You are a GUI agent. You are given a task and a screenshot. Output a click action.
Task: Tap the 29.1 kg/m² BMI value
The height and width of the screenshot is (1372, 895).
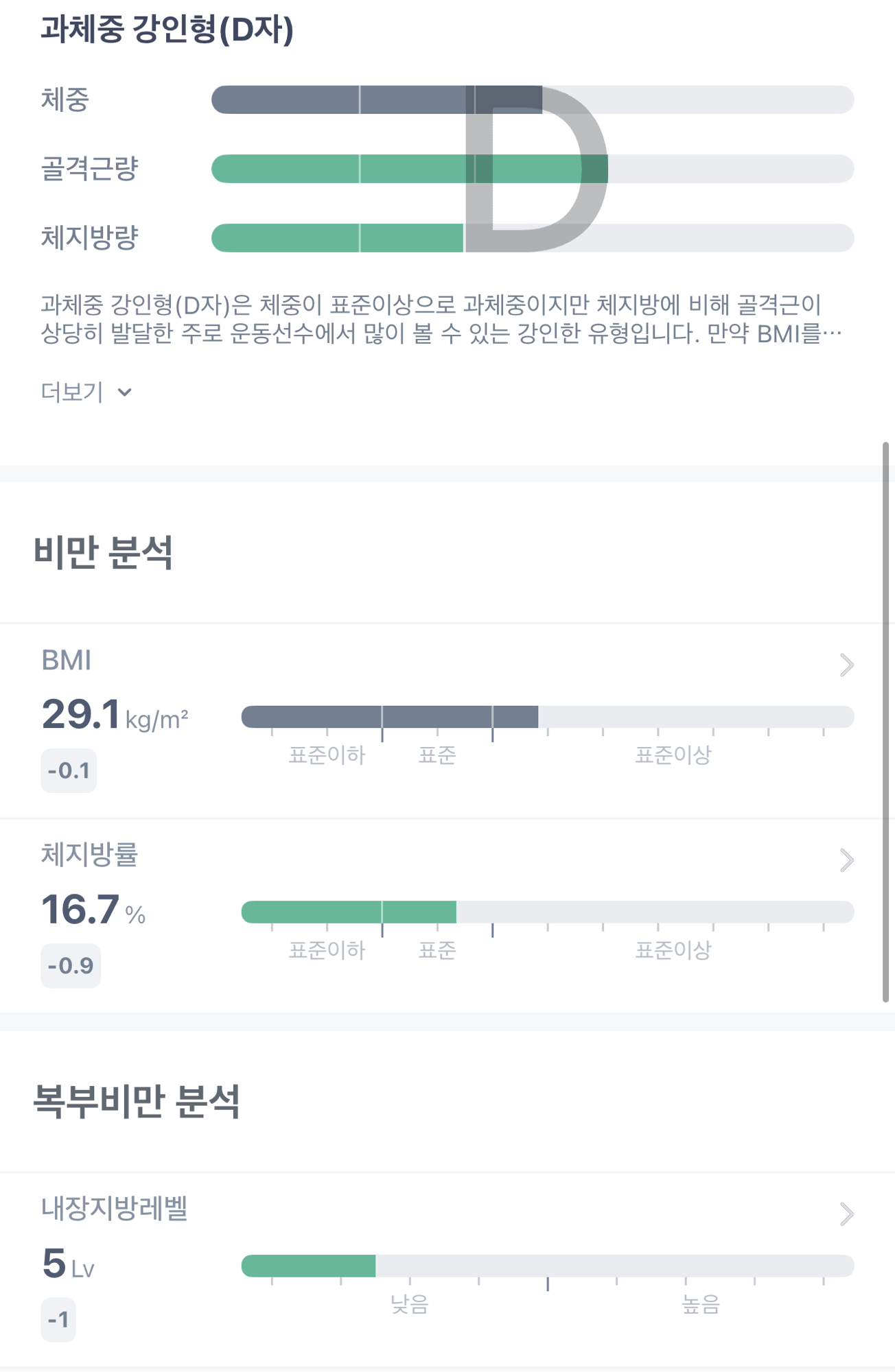tap(115, 715)
